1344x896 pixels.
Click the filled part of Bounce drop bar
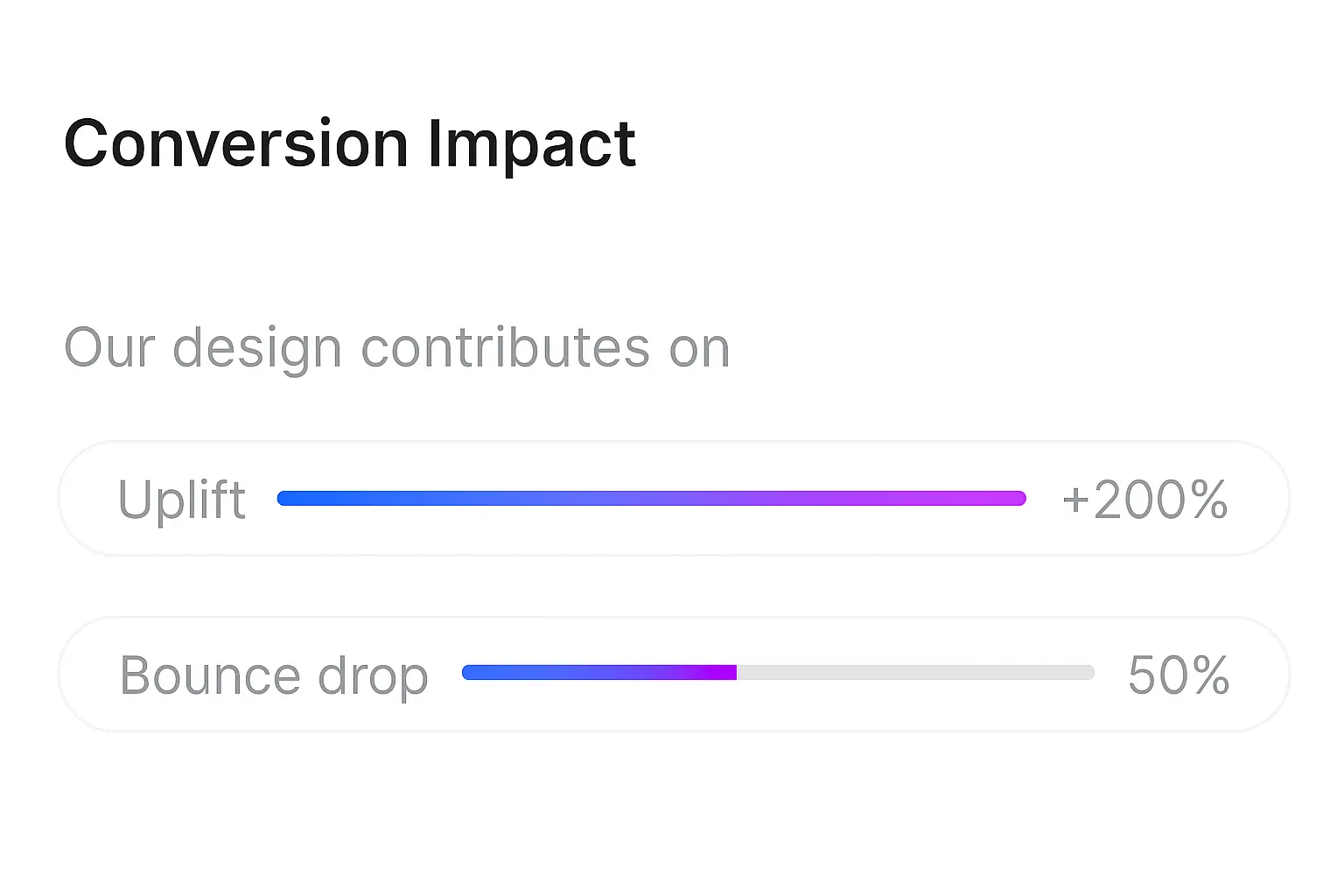click(x=599, y=673)
